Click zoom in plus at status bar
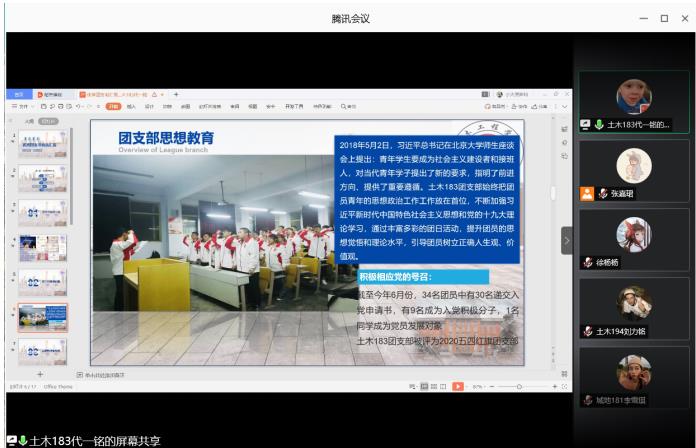 (555, 385)
